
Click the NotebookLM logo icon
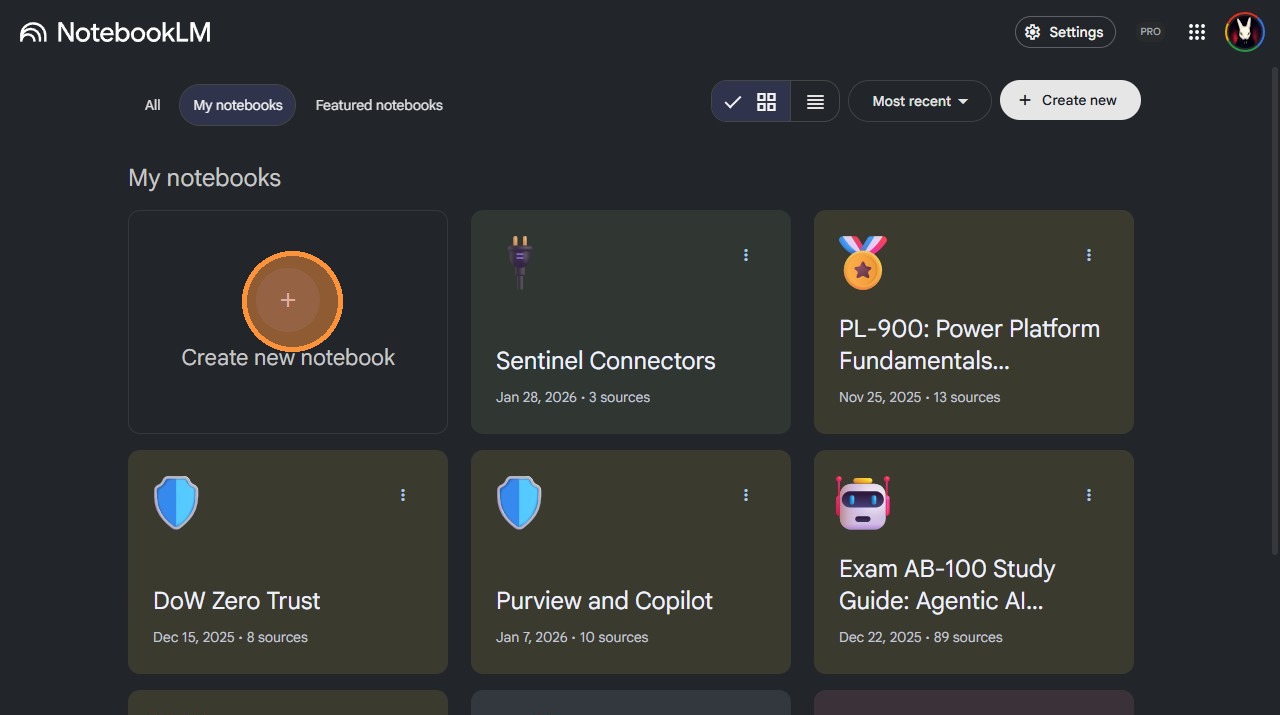[33, 32]
